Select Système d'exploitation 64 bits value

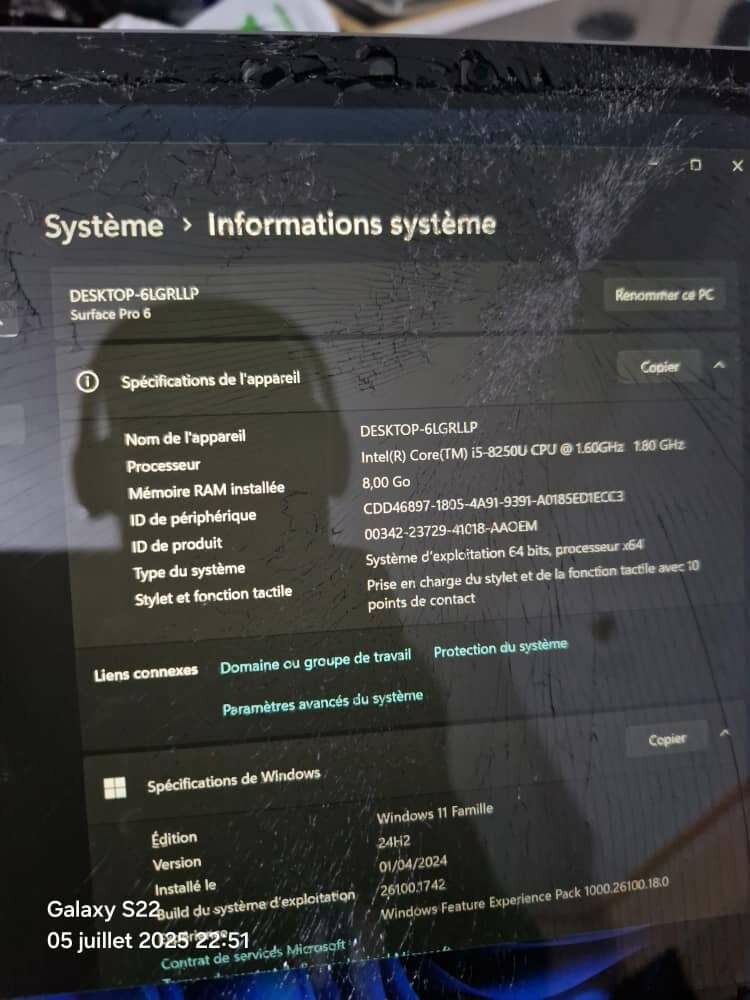pyautogui.click(x=504, y=553)
